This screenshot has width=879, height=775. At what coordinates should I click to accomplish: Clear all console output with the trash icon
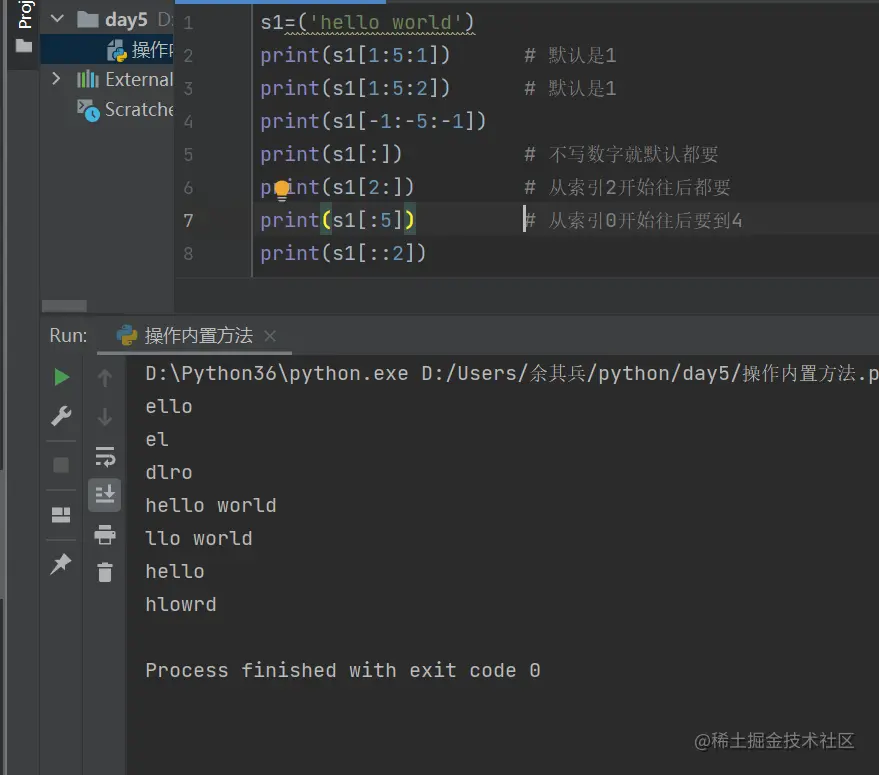click(x=105, y=573)
